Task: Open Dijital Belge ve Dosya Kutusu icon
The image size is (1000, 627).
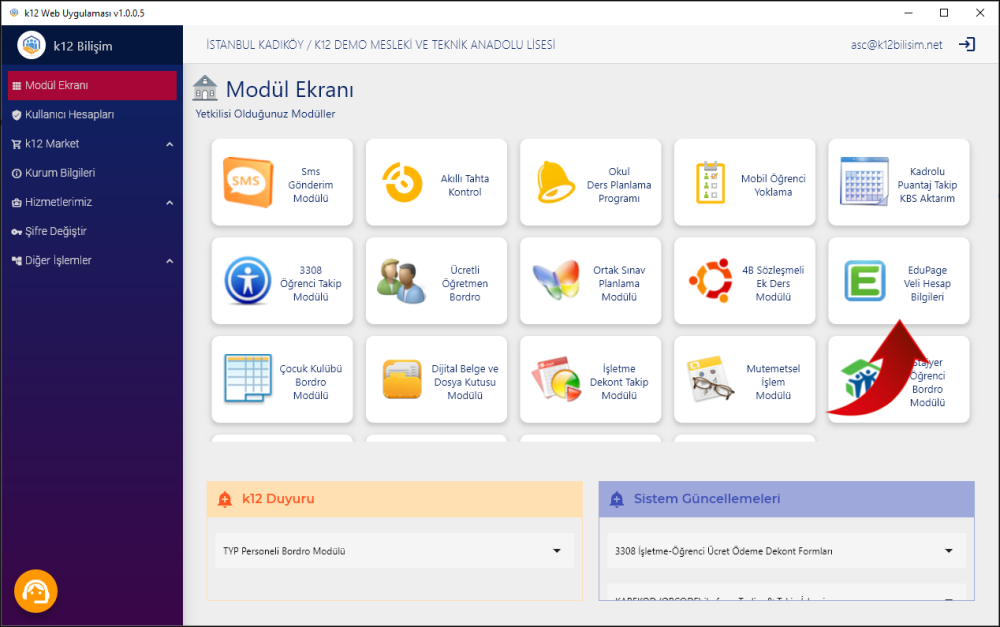Action: tap(402, 380)
